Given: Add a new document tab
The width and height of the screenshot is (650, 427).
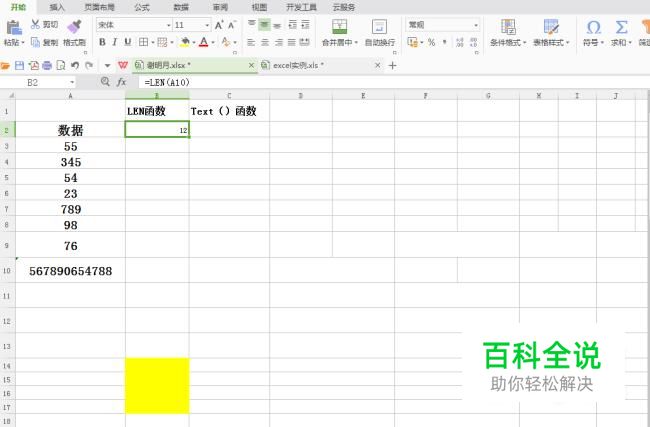Looking at the screenshot, I should tap(392, 66).
